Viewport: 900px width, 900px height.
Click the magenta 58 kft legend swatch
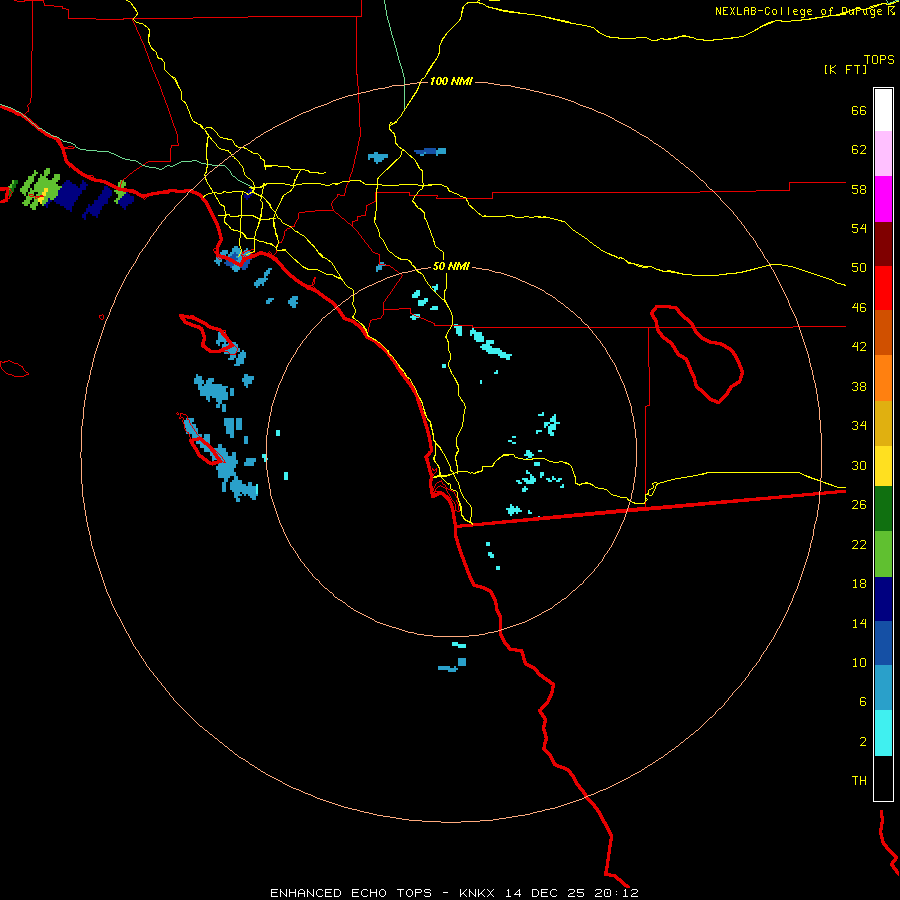click(x=883, y=199)
